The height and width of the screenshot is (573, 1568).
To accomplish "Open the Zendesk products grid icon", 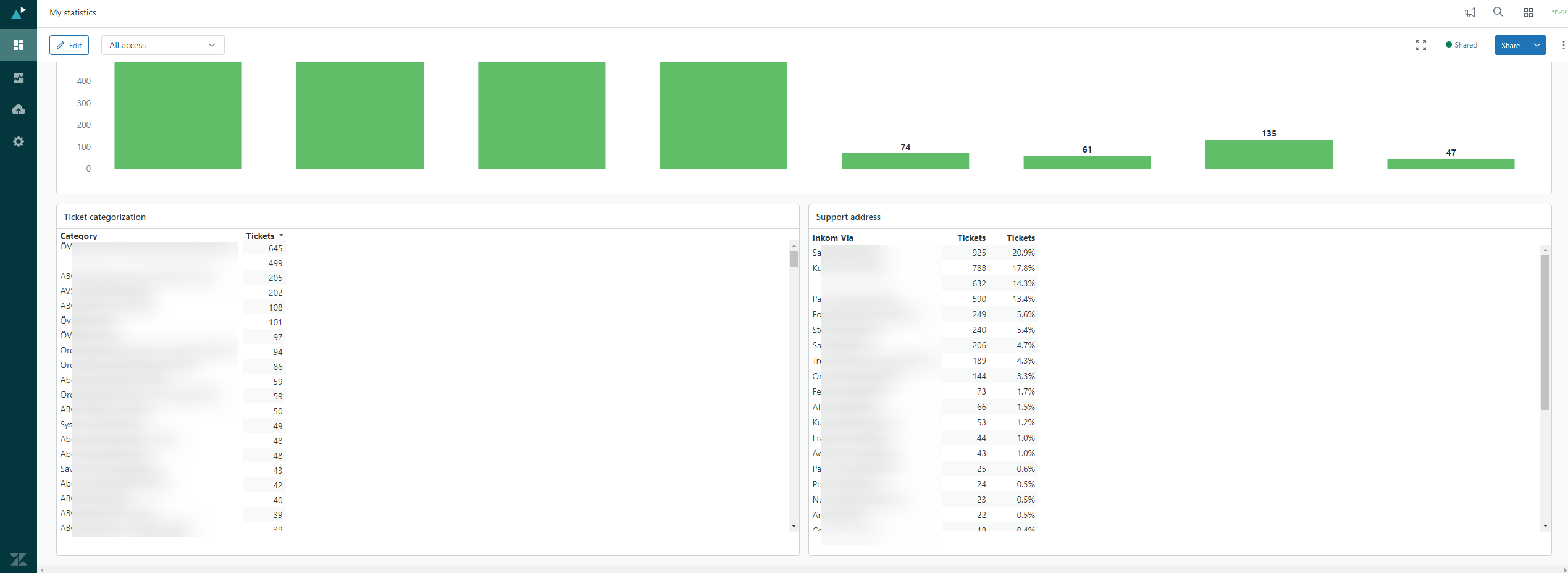I will (x=1528, y=12).
